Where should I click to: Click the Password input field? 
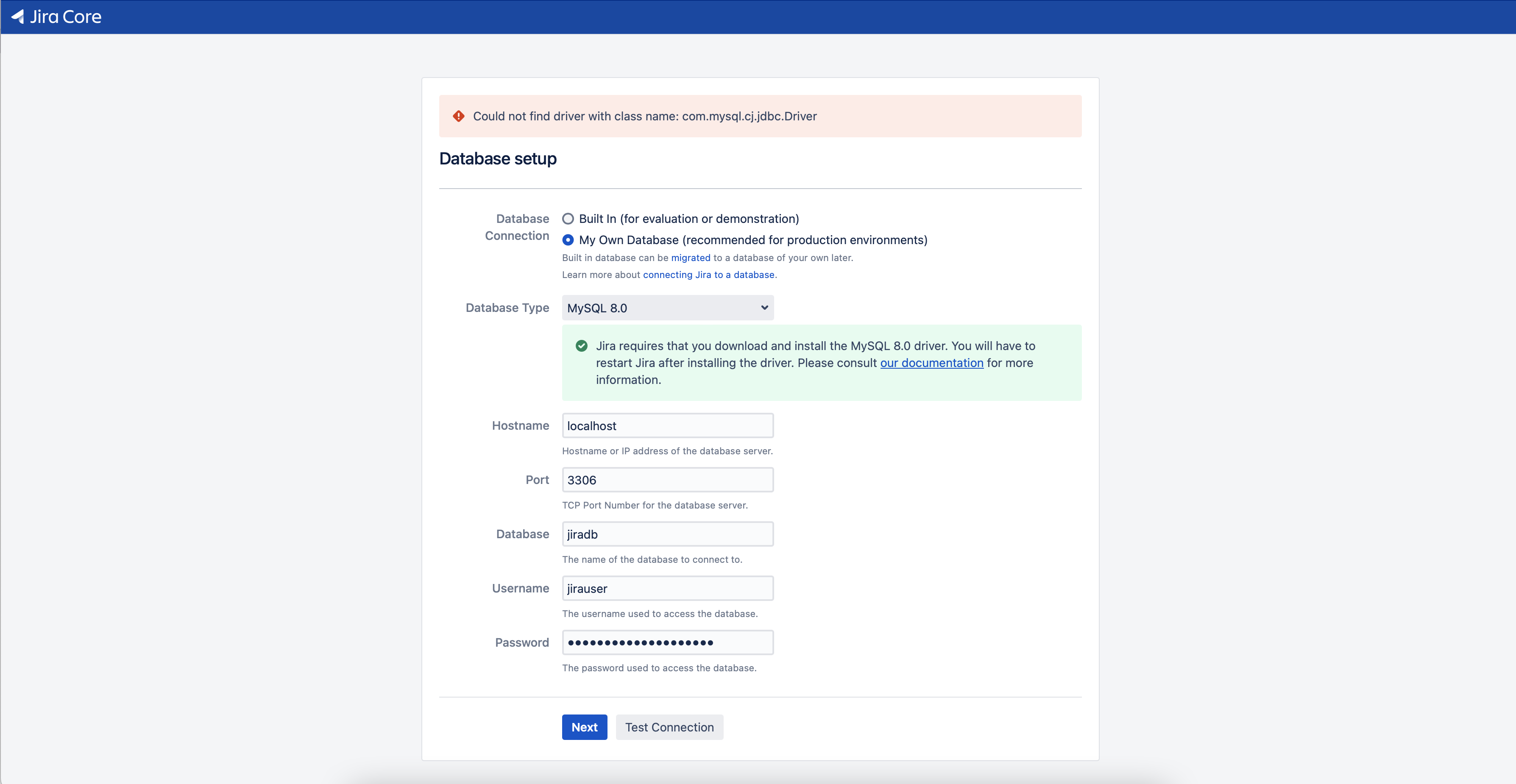coord(667,642)
